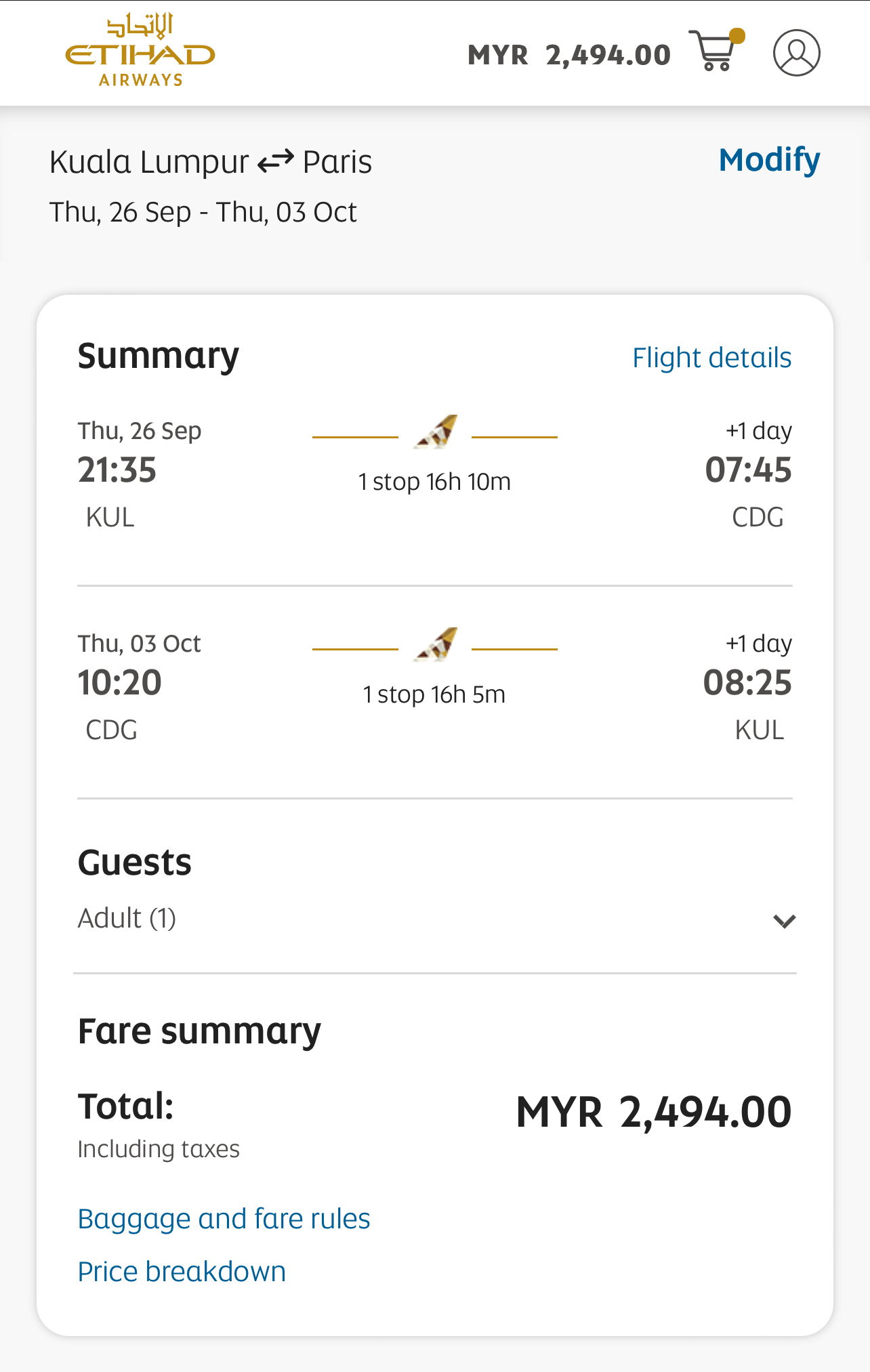
Task: Tap the return flight Etihad tail icon
Action: [x=435, y=644]
